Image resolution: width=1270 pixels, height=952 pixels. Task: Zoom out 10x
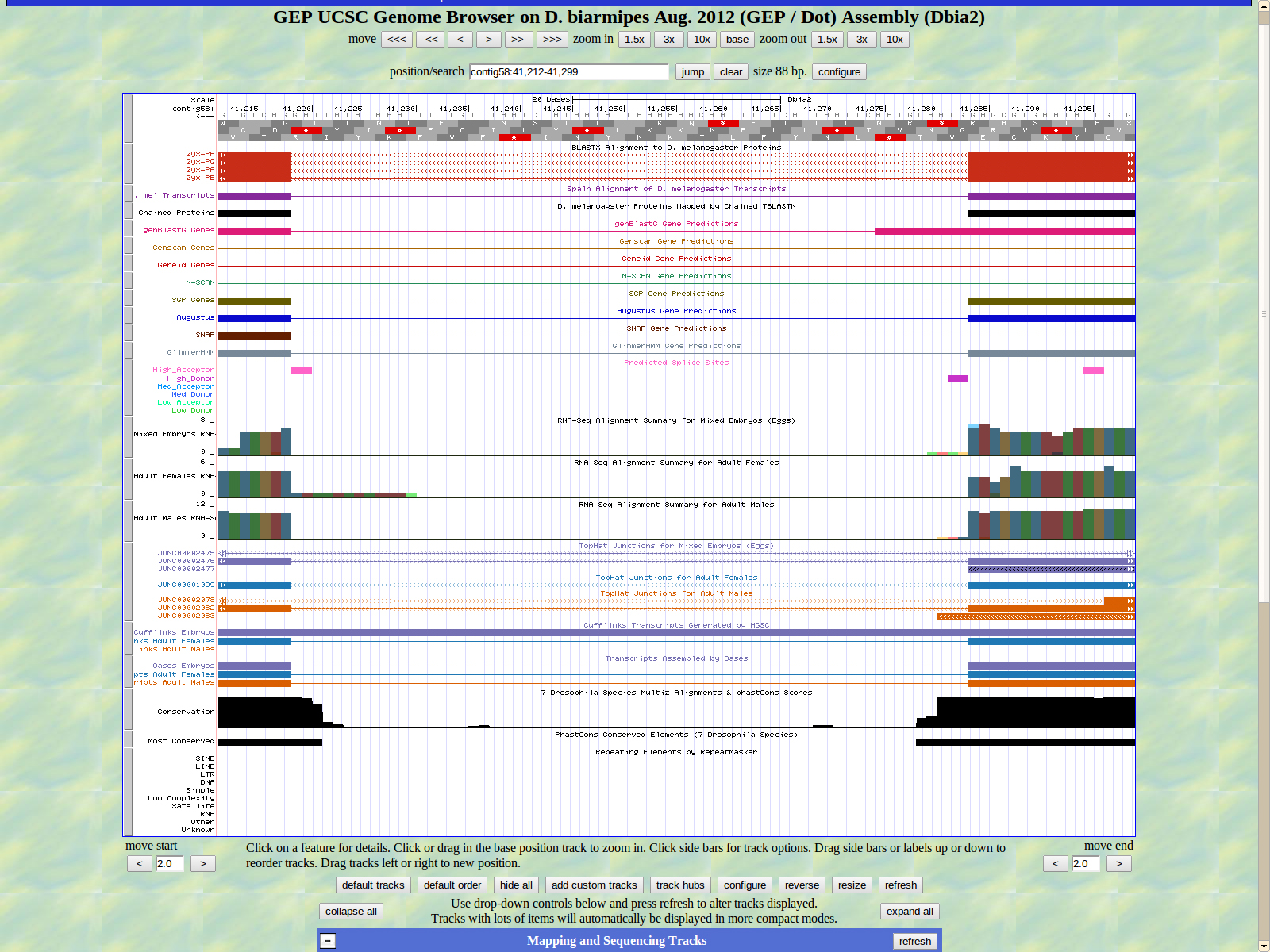(x=895, y=40)
